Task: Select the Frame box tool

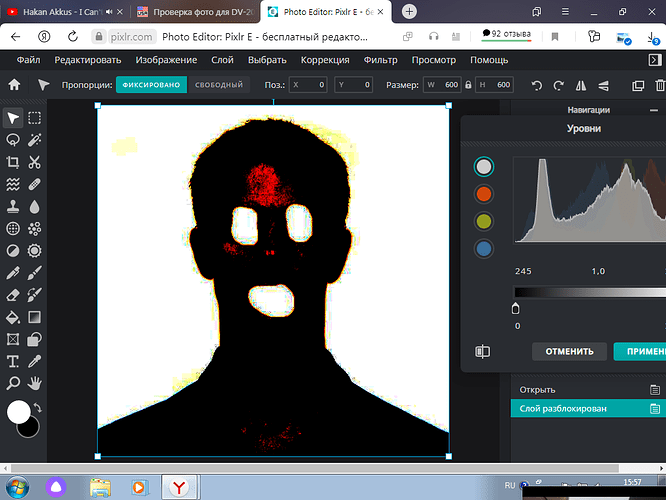Action: [x=13, y=339]
